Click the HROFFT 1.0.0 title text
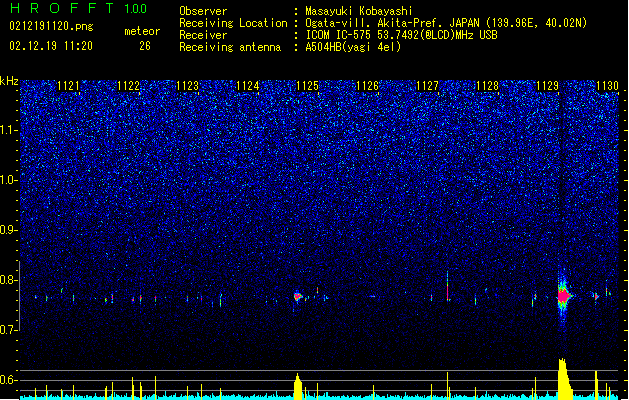The width and height of the screenshot is (629, 400). coord(79,8)
